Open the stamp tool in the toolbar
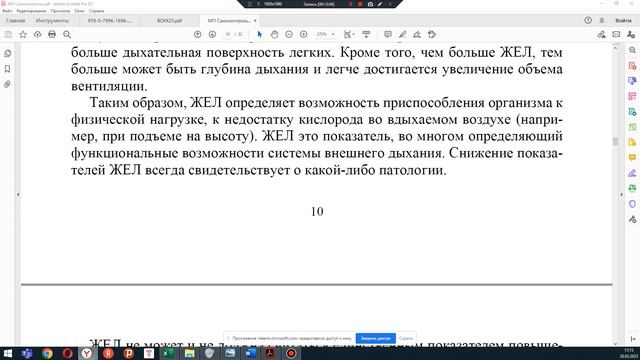 pyautogui.click(x=432, y=35)
